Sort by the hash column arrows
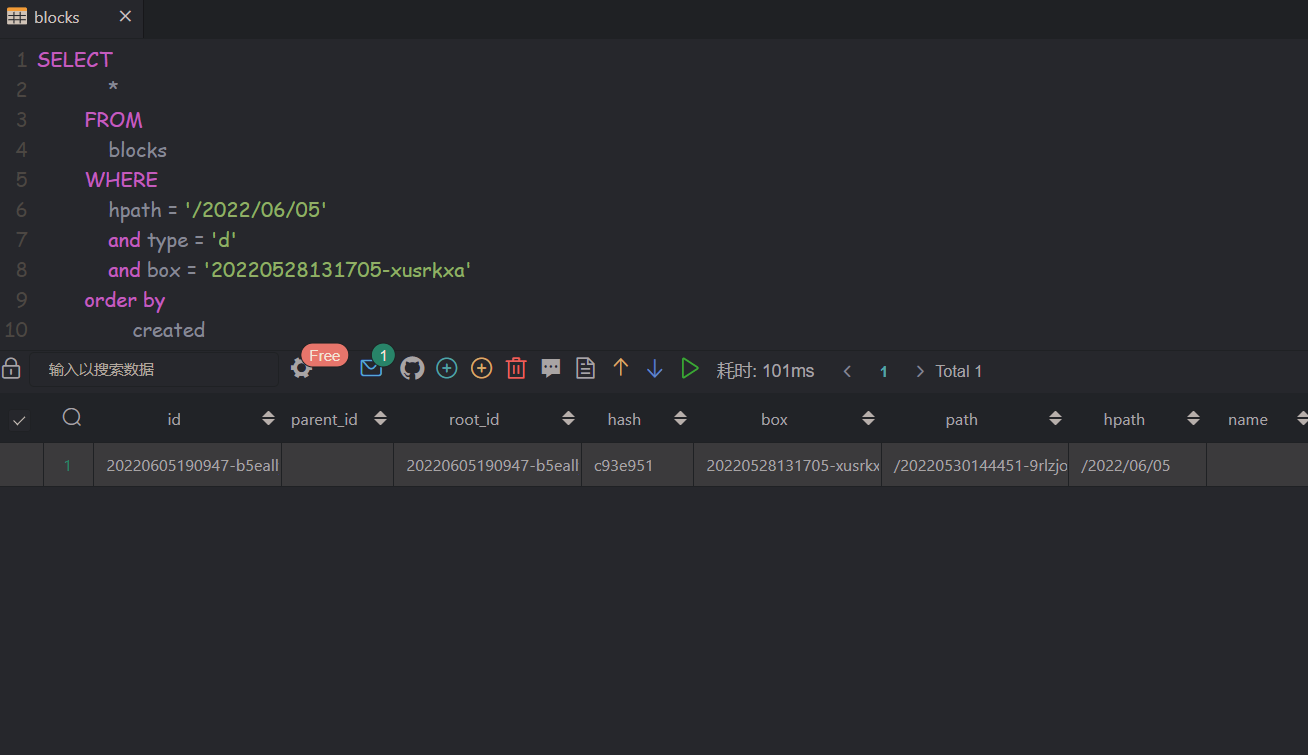This screenshot has width=1308, height=755. point(680,419)
